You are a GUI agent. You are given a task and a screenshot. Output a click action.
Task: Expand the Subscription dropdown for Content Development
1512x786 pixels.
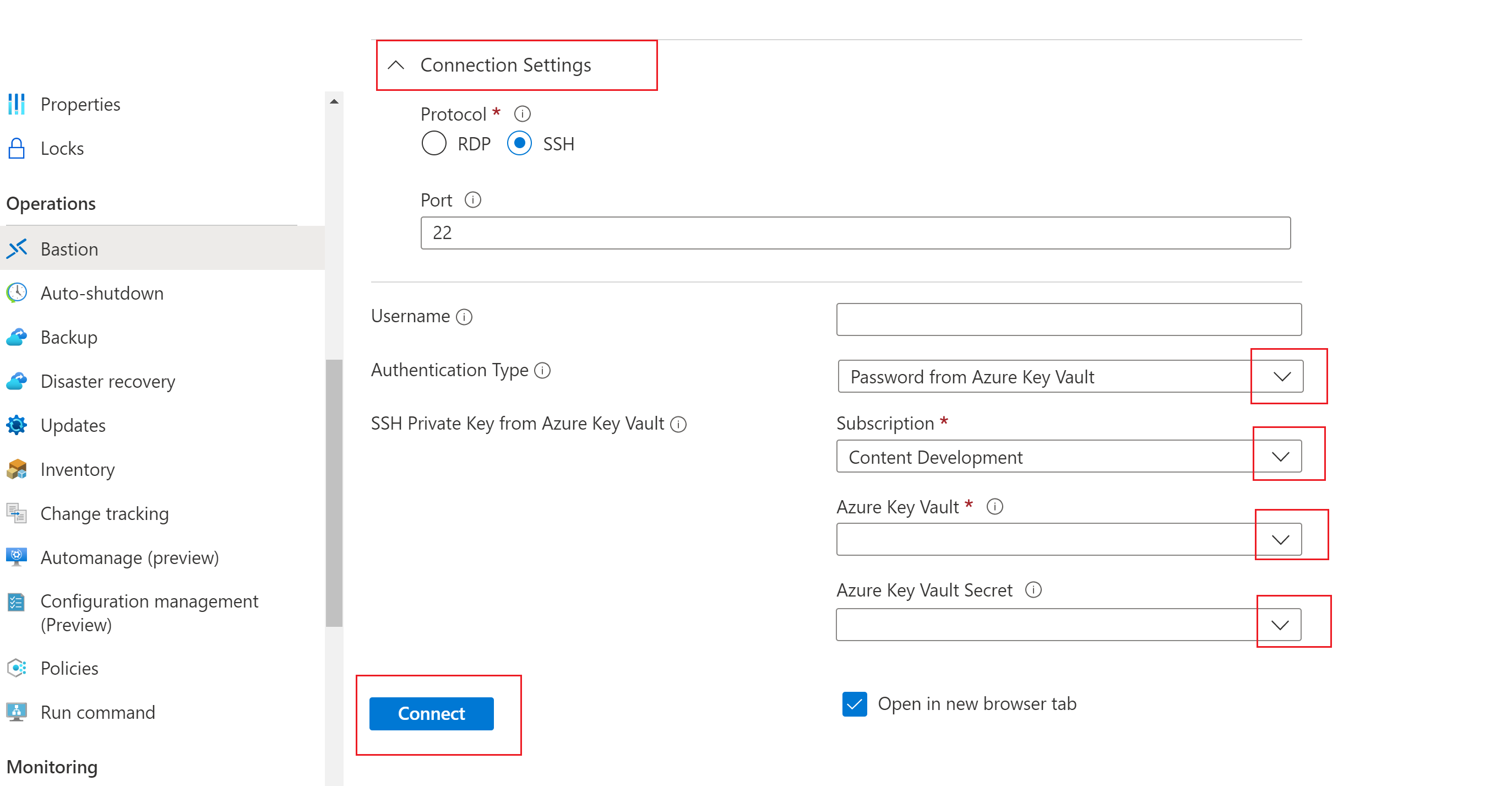click(1280, 457)
